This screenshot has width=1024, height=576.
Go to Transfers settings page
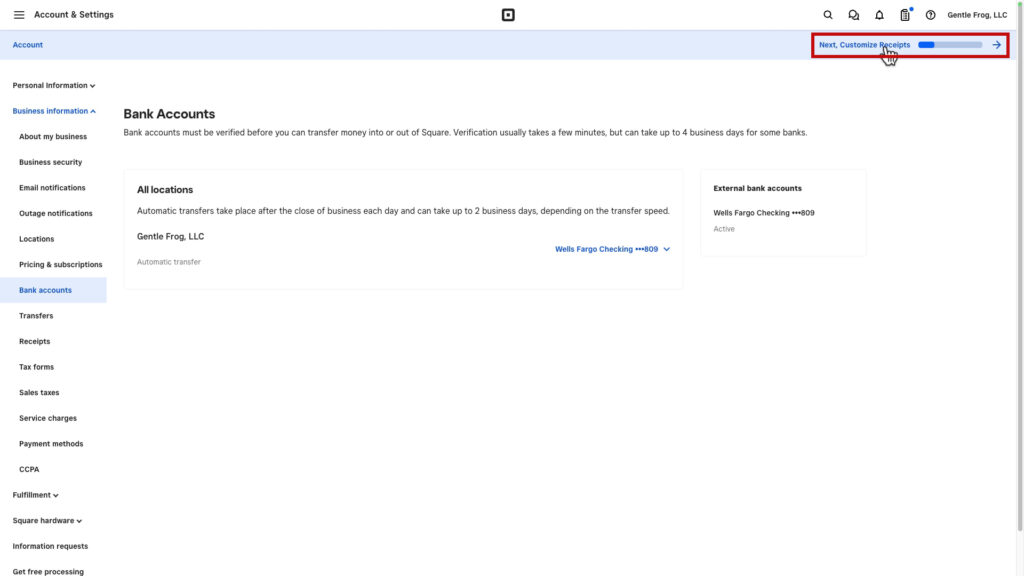[x=36, y=316]
